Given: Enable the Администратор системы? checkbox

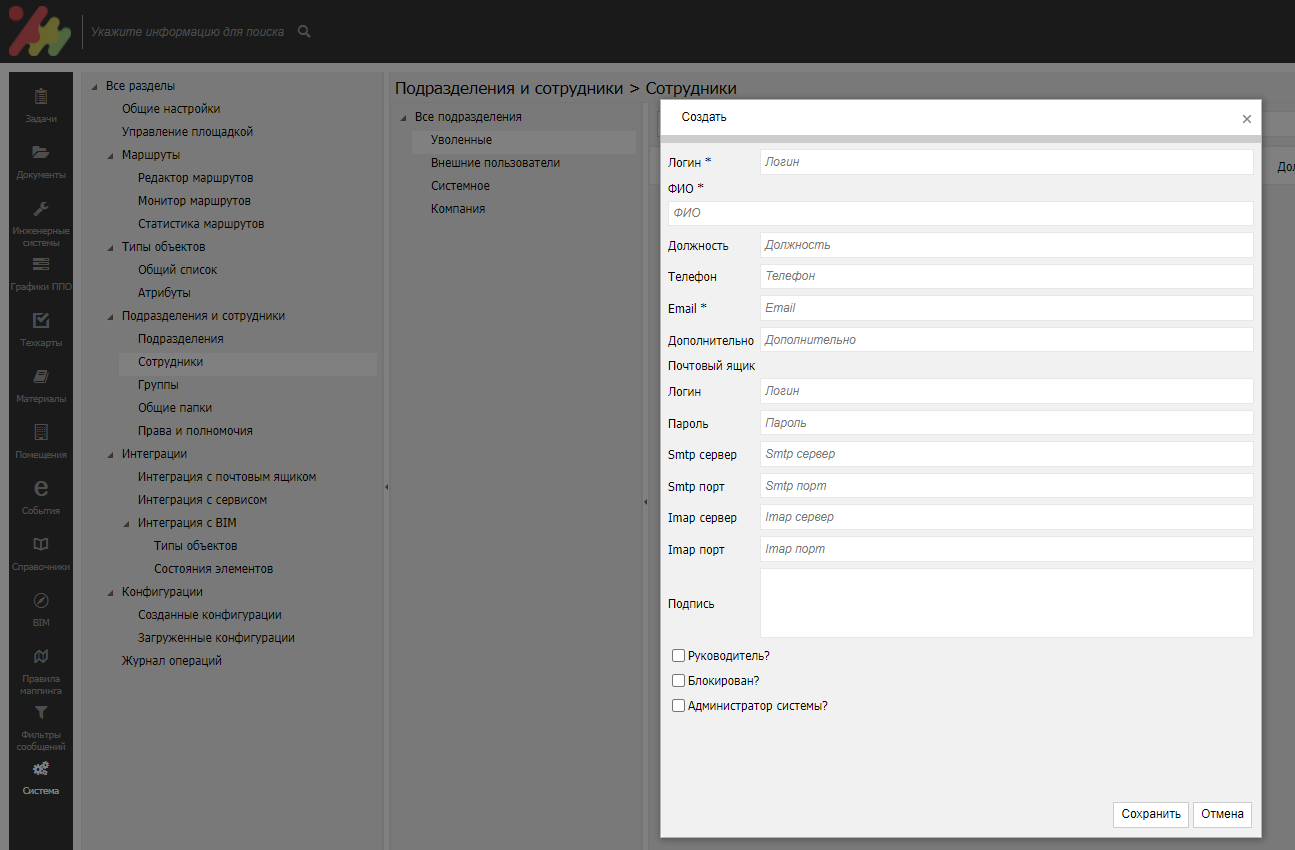Looking at the screenshot, I should click(679, 706).
